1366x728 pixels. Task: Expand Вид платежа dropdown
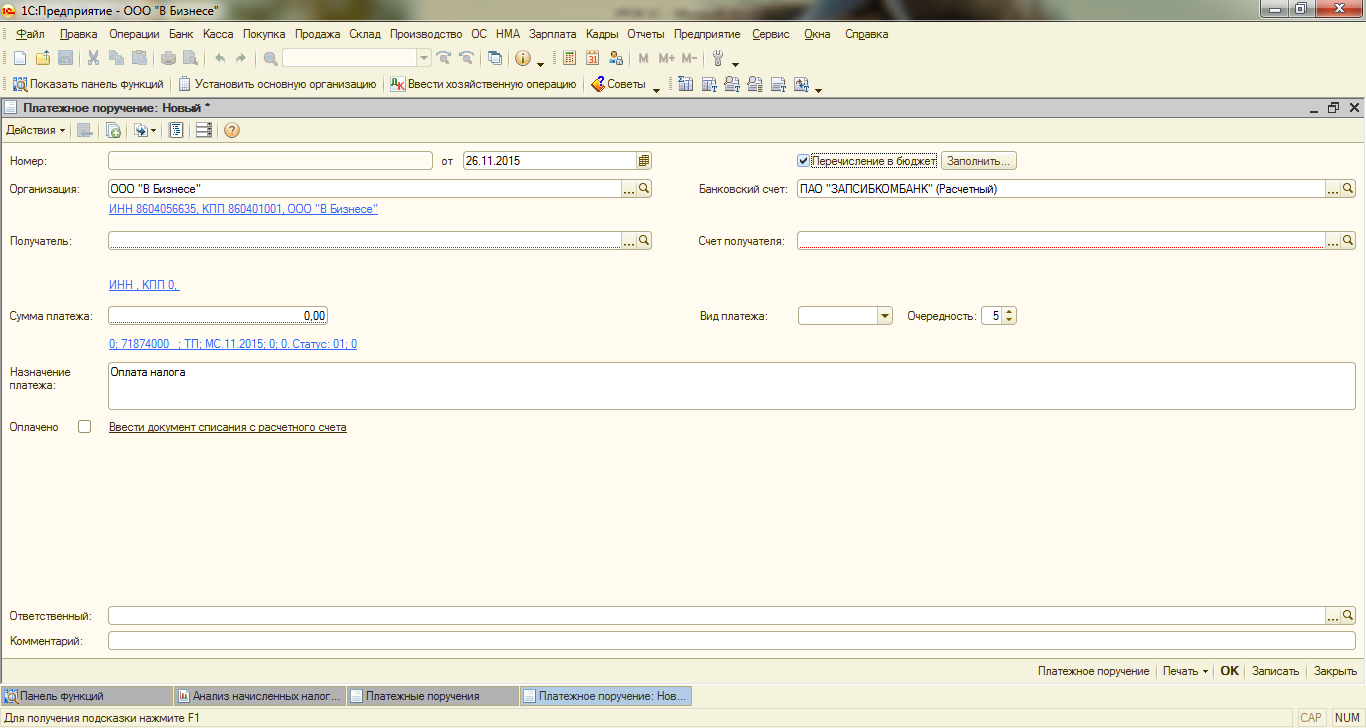(x=884, y=316)
